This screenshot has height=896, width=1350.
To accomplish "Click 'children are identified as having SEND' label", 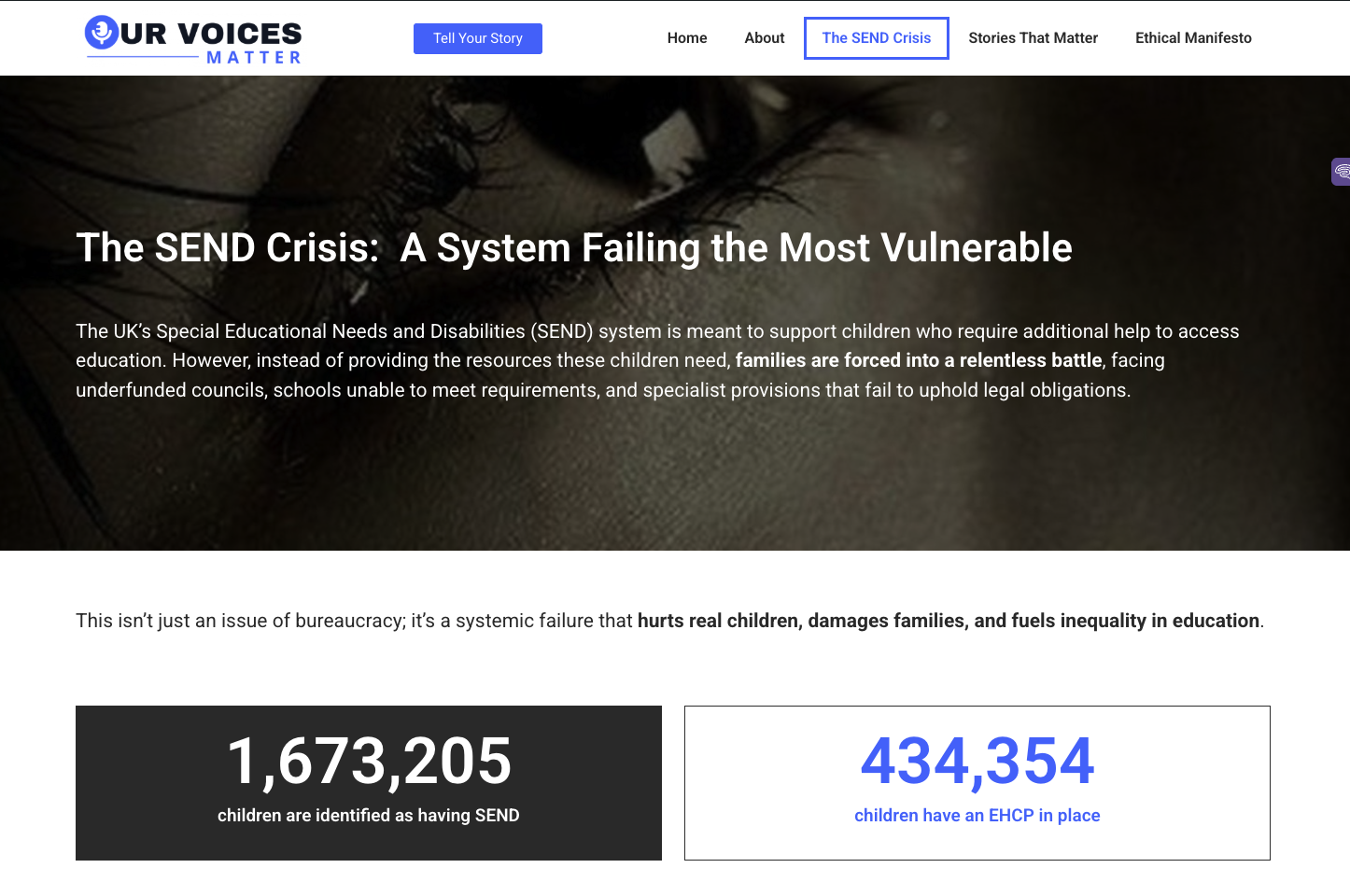I will pos(369,816).
